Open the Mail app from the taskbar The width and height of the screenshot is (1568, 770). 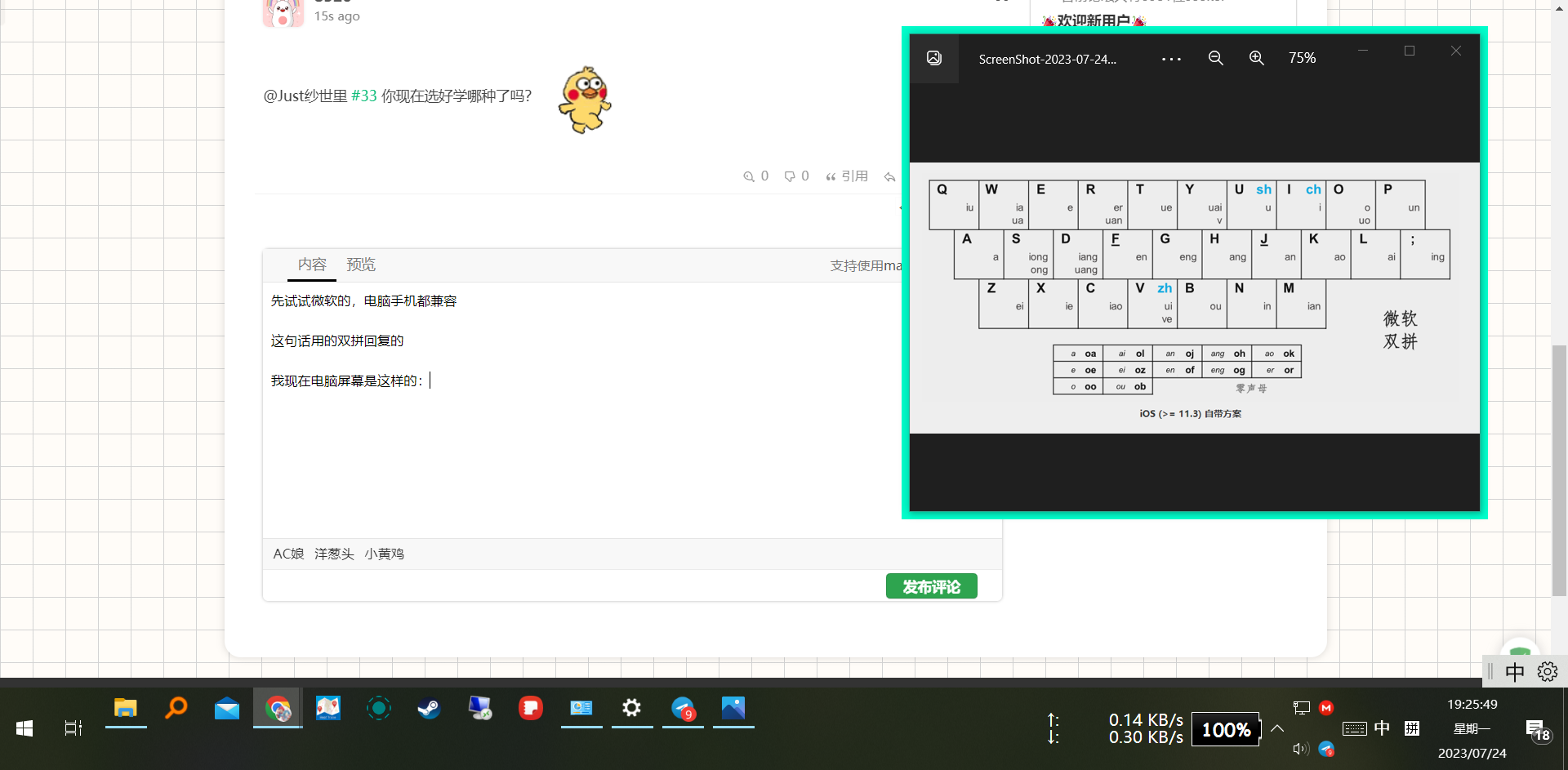[227, 708]
